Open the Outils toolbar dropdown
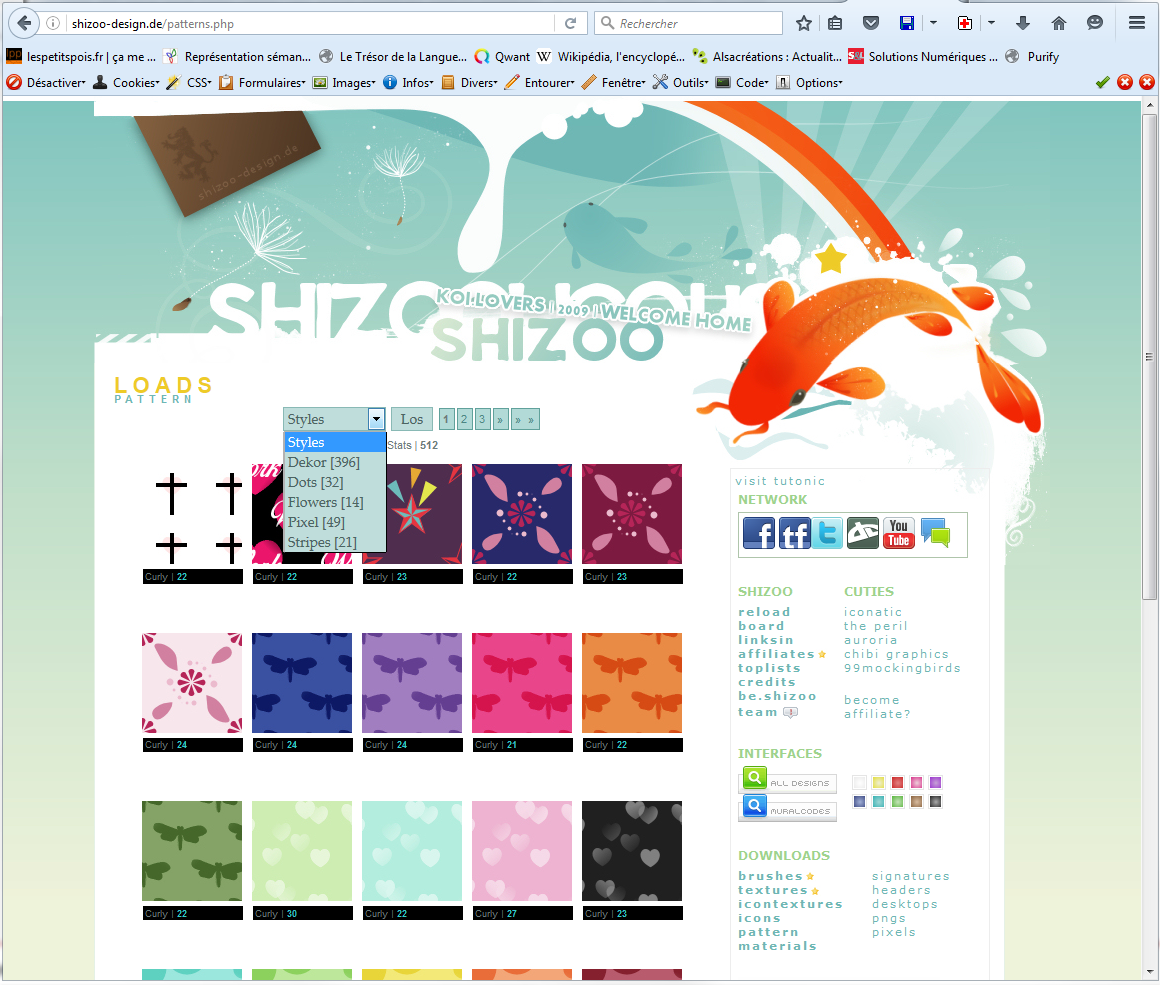This screenshot has height=985, width=1160. click(681, 83)
